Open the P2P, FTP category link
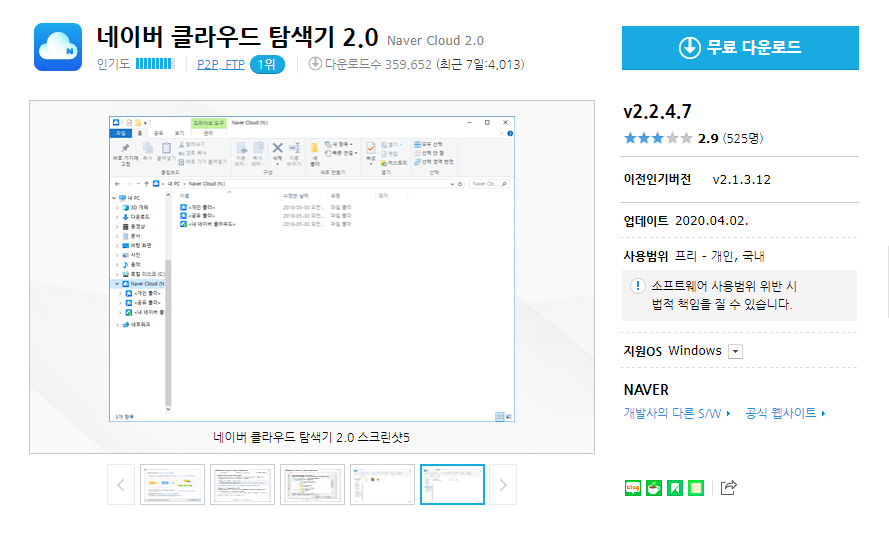Screen dimensions: 889x538 click(x=221, y=64)
